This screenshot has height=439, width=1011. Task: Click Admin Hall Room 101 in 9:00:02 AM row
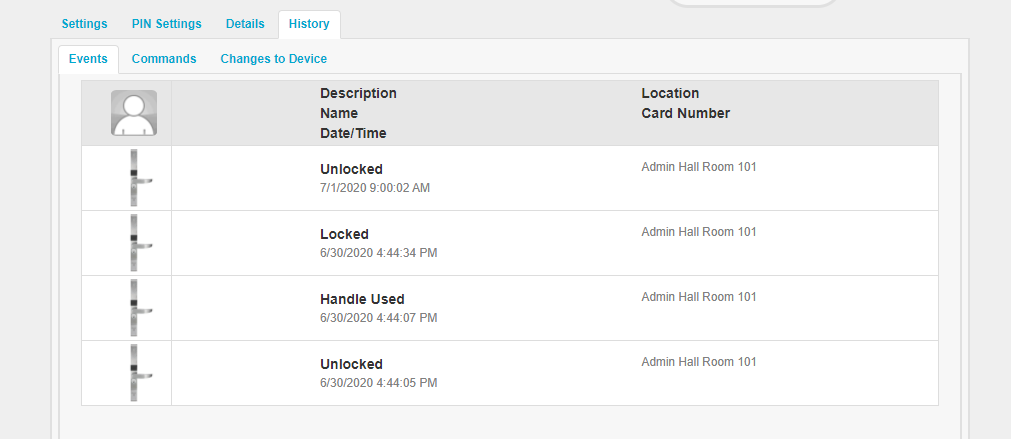point(699,167)
